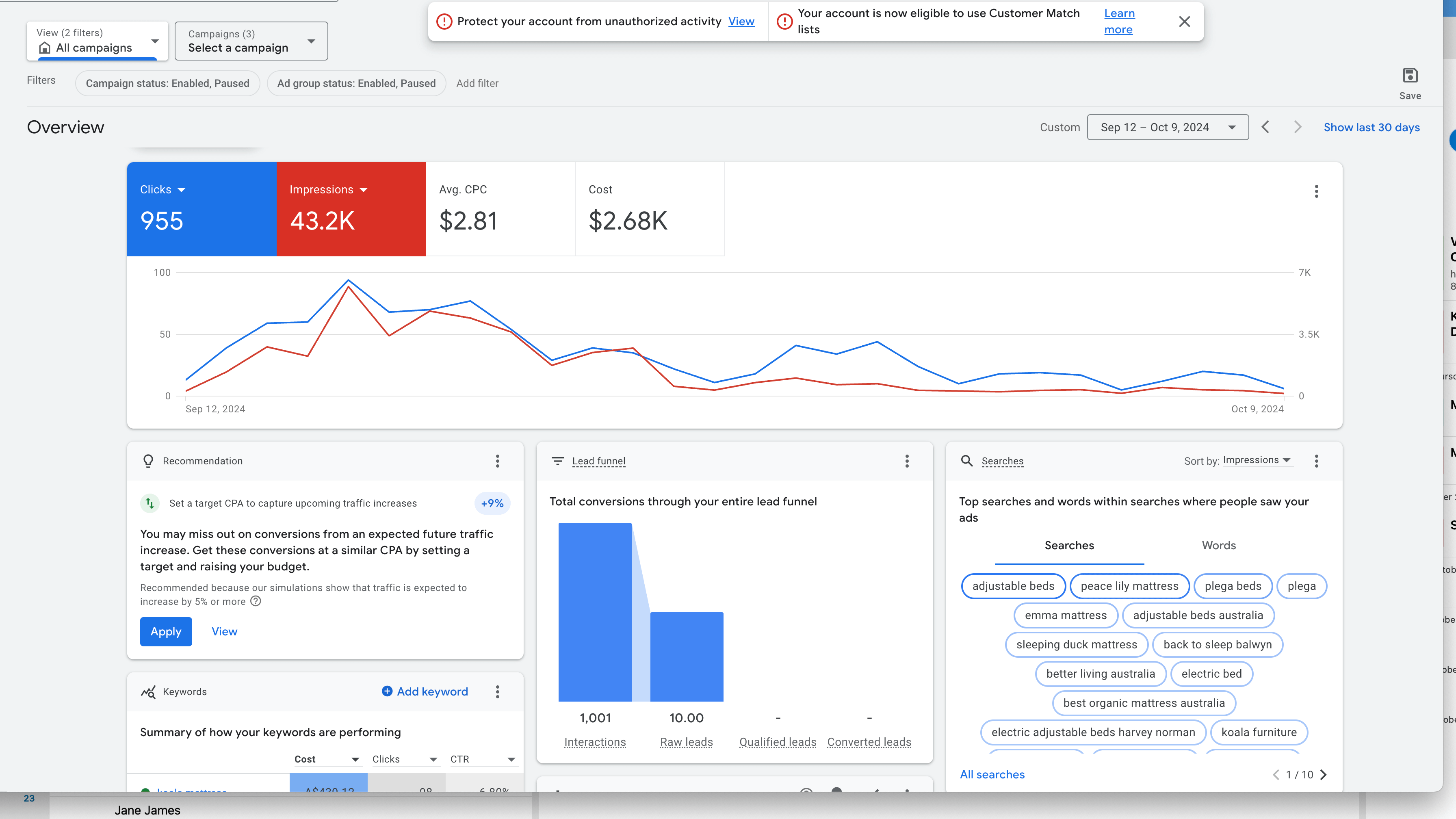Select the peace lily mattress chip
This screenshot has height=819, width=1456.
(x=1129, y=586)
